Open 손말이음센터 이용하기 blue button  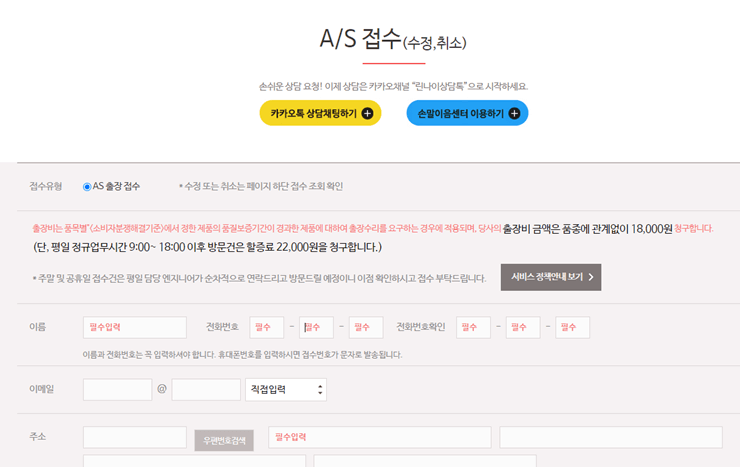[x=467, y=113]
